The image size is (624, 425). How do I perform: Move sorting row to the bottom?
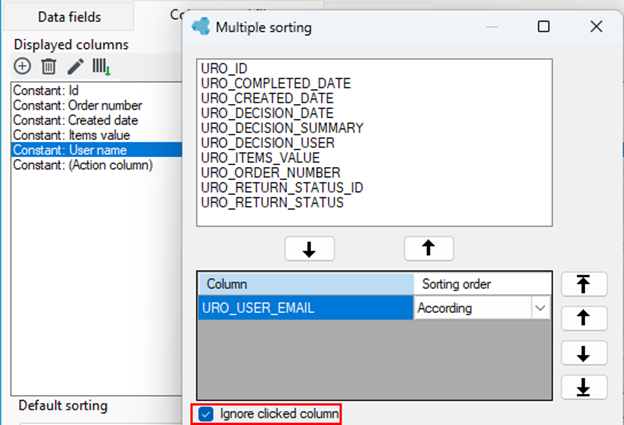click(584, 387)
